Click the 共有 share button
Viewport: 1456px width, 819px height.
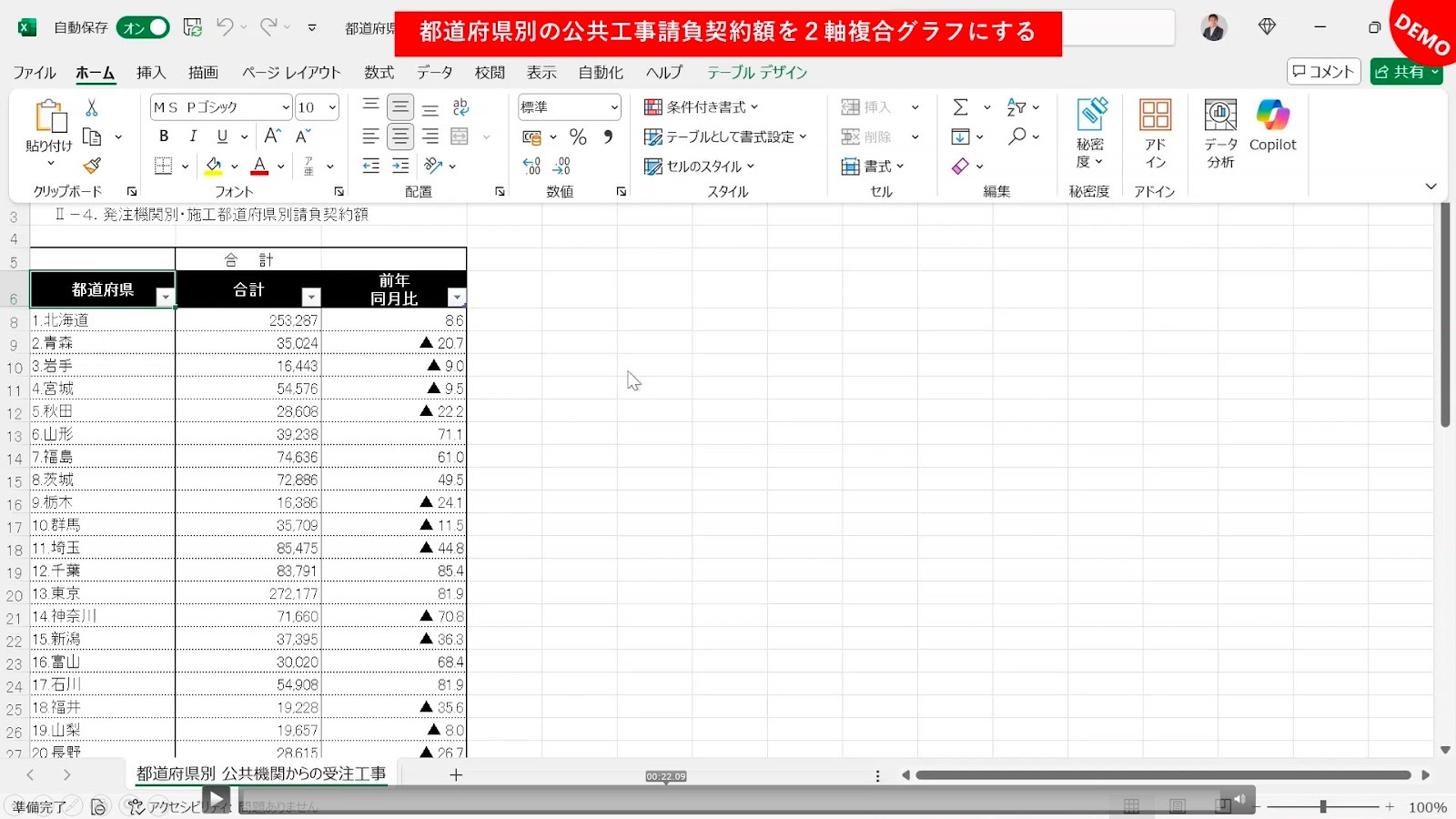pos(1405,72)
